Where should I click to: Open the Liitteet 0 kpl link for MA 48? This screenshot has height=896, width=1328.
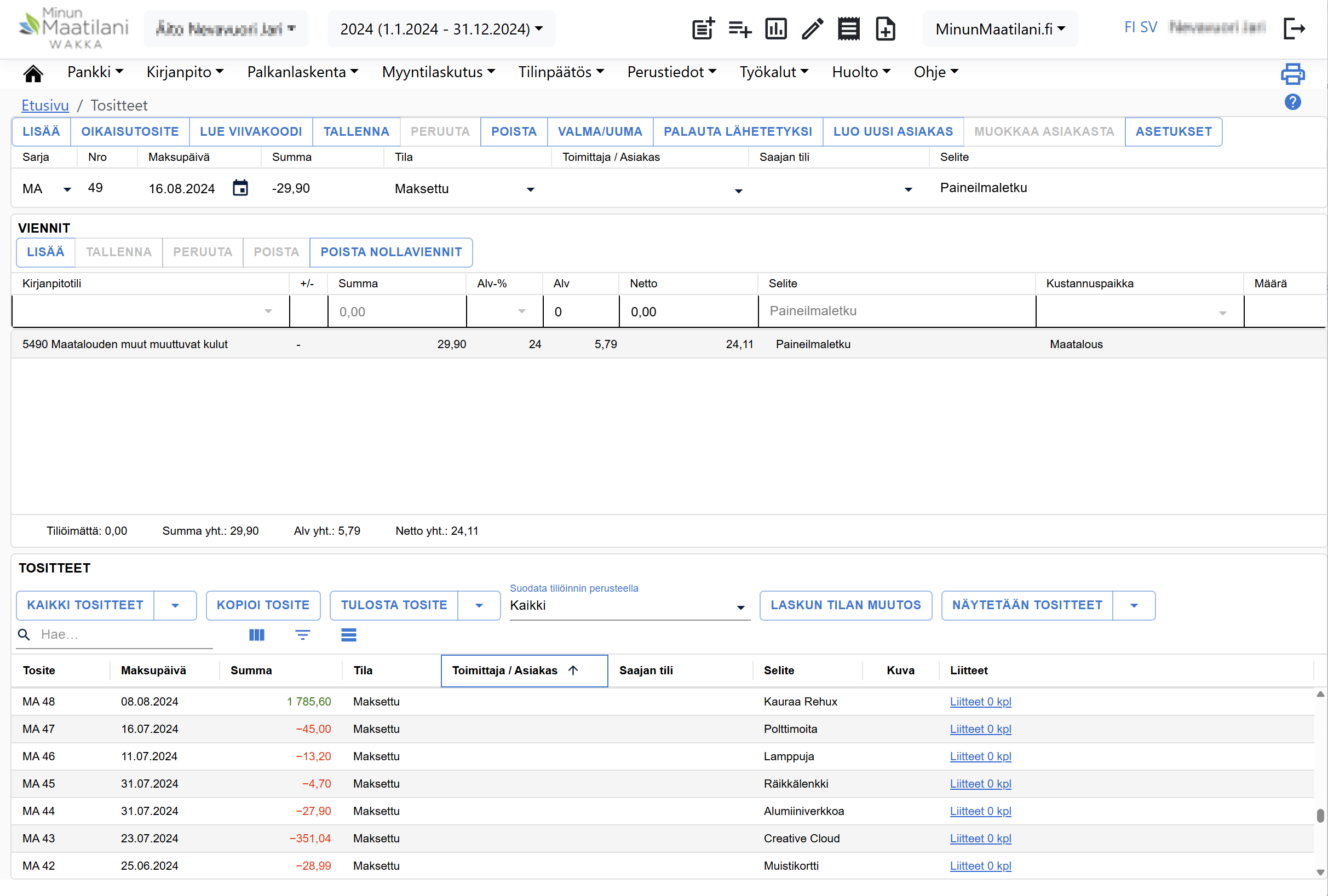pos(980,701)
